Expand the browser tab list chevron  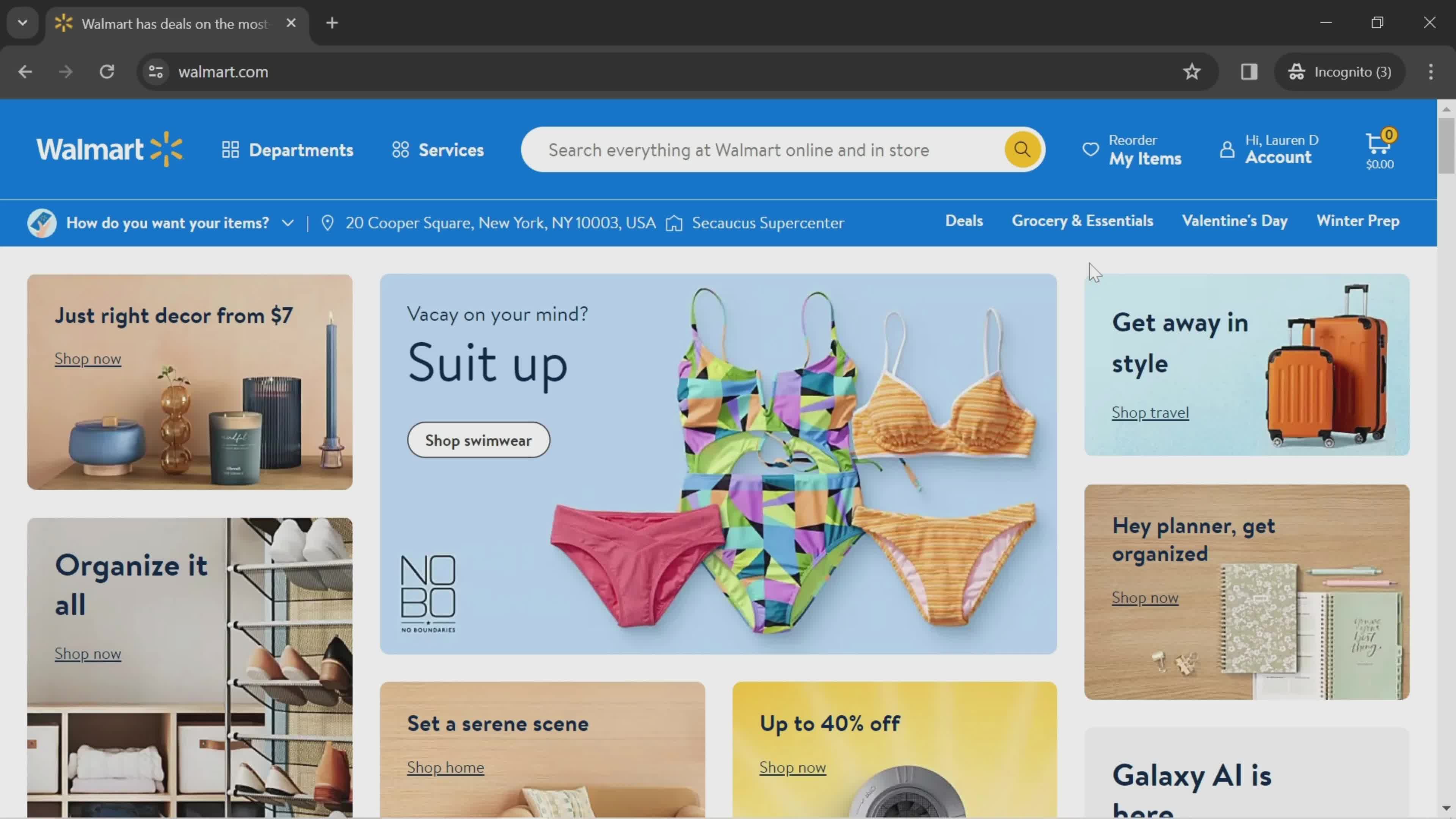click(22, 22)
